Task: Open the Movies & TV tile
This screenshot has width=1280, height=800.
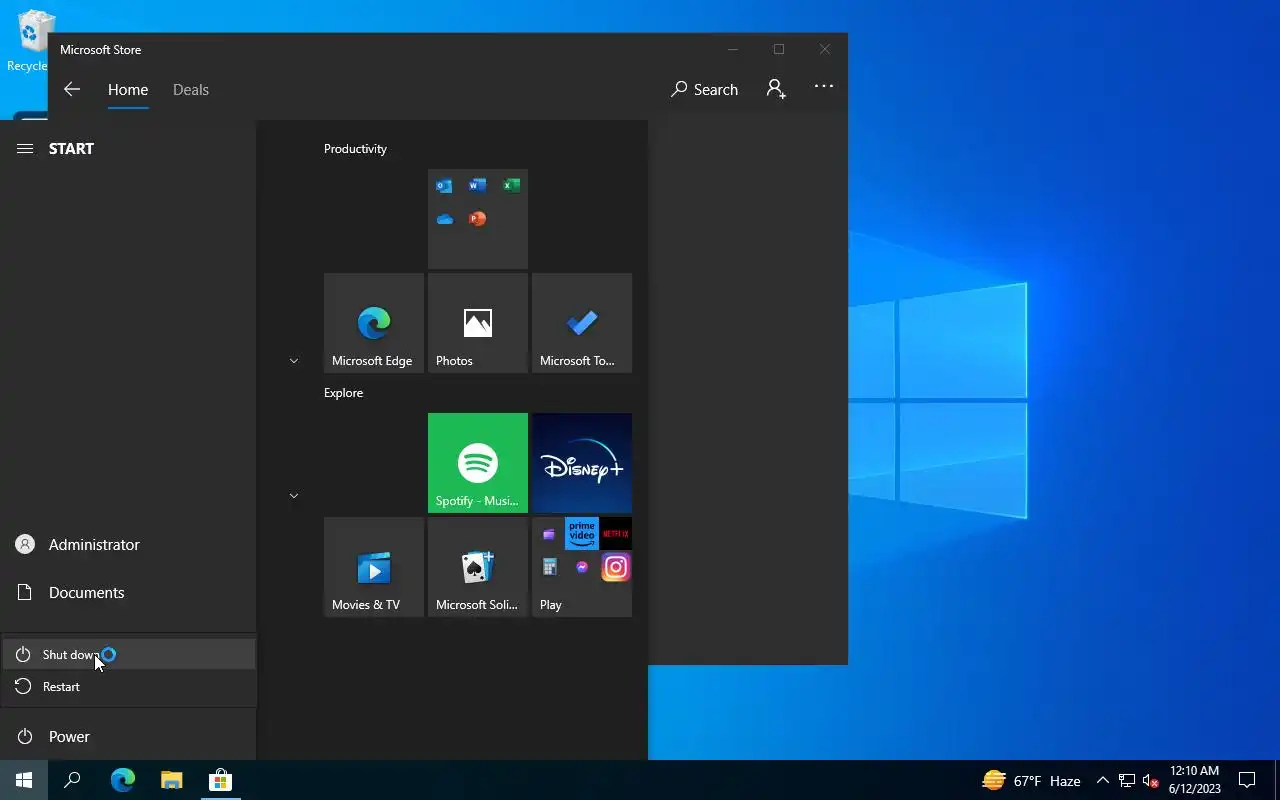Action: click(374, 567)
